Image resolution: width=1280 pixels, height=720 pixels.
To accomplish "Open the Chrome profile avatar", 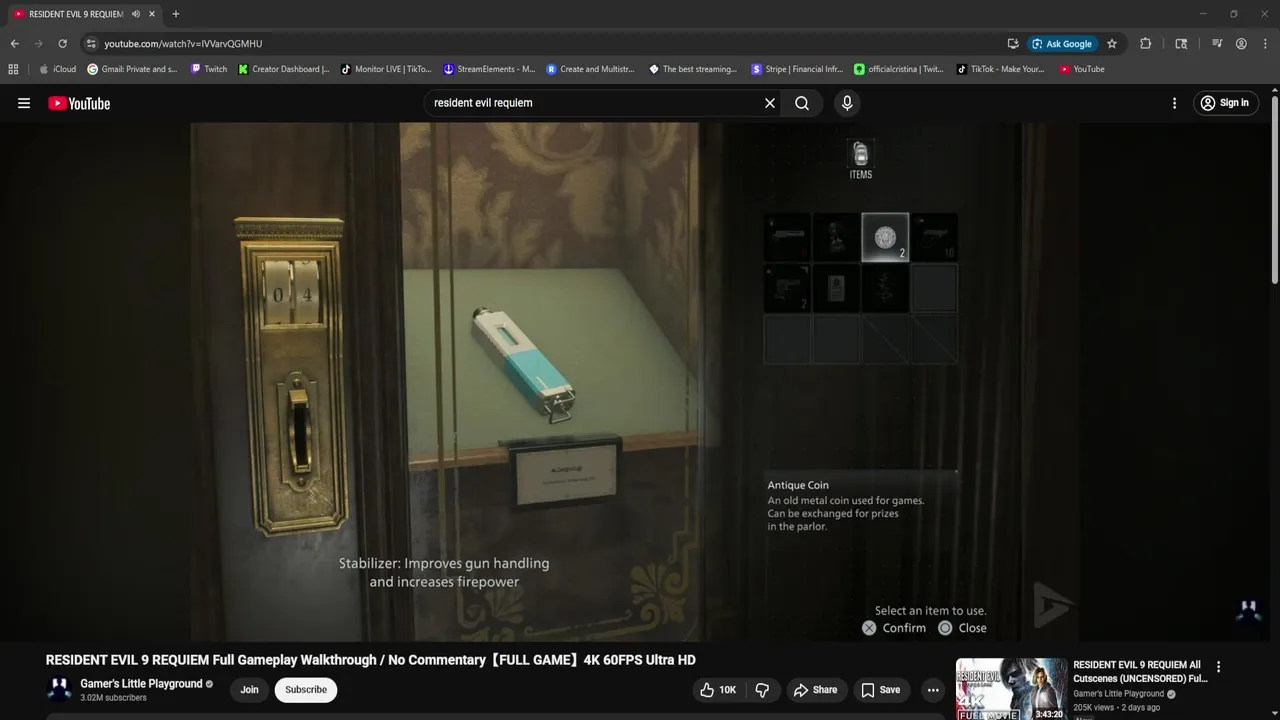I will click(1241, 44).
